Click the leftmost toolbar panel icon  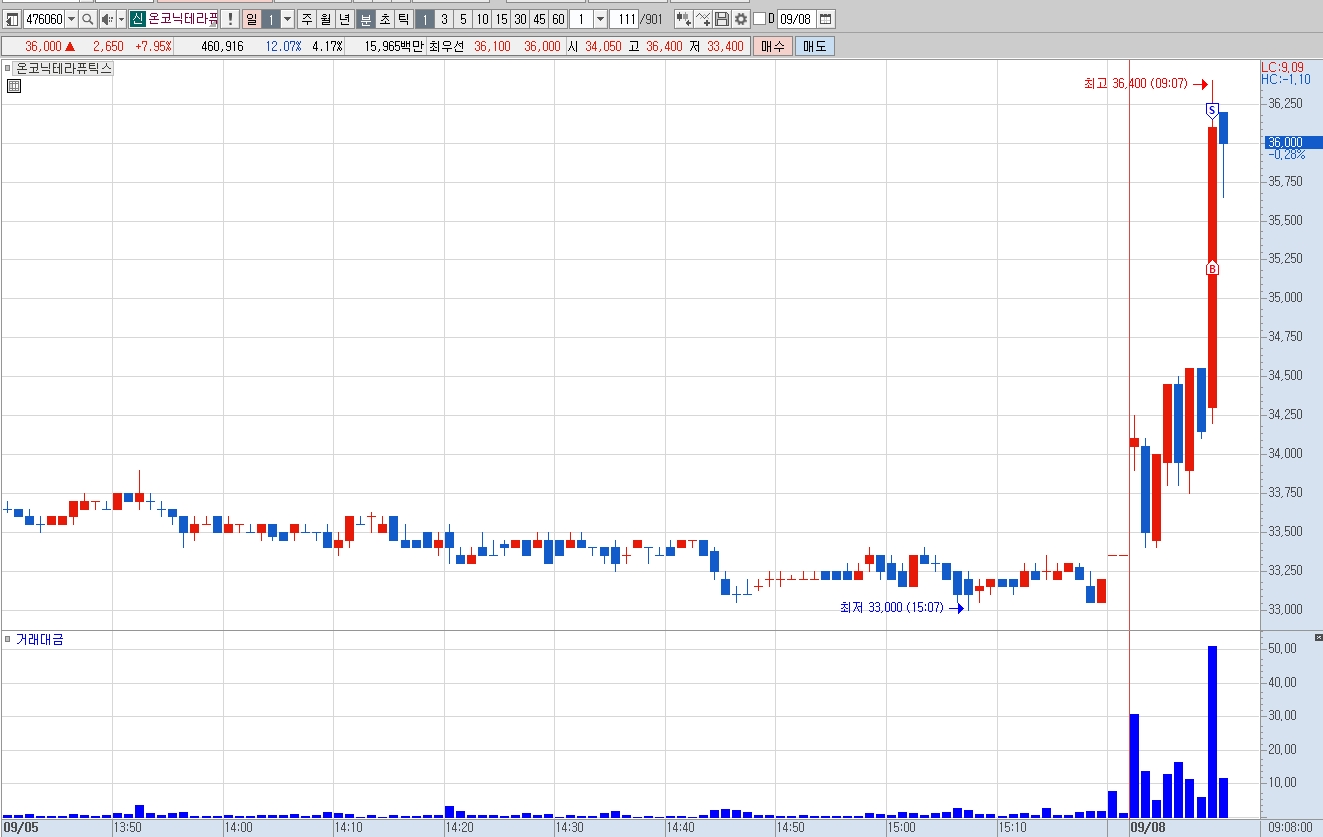coord(13,19)
